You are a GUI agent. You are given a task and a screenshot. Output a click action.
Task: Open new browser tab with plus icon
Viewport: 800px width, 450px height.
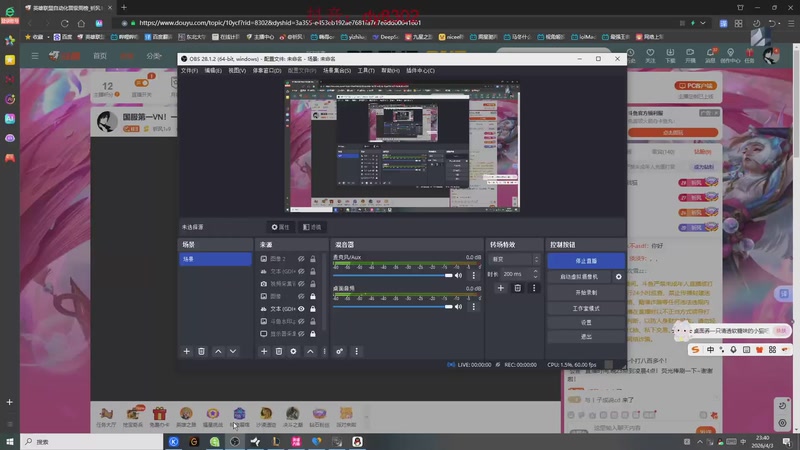tap(124, 8)
